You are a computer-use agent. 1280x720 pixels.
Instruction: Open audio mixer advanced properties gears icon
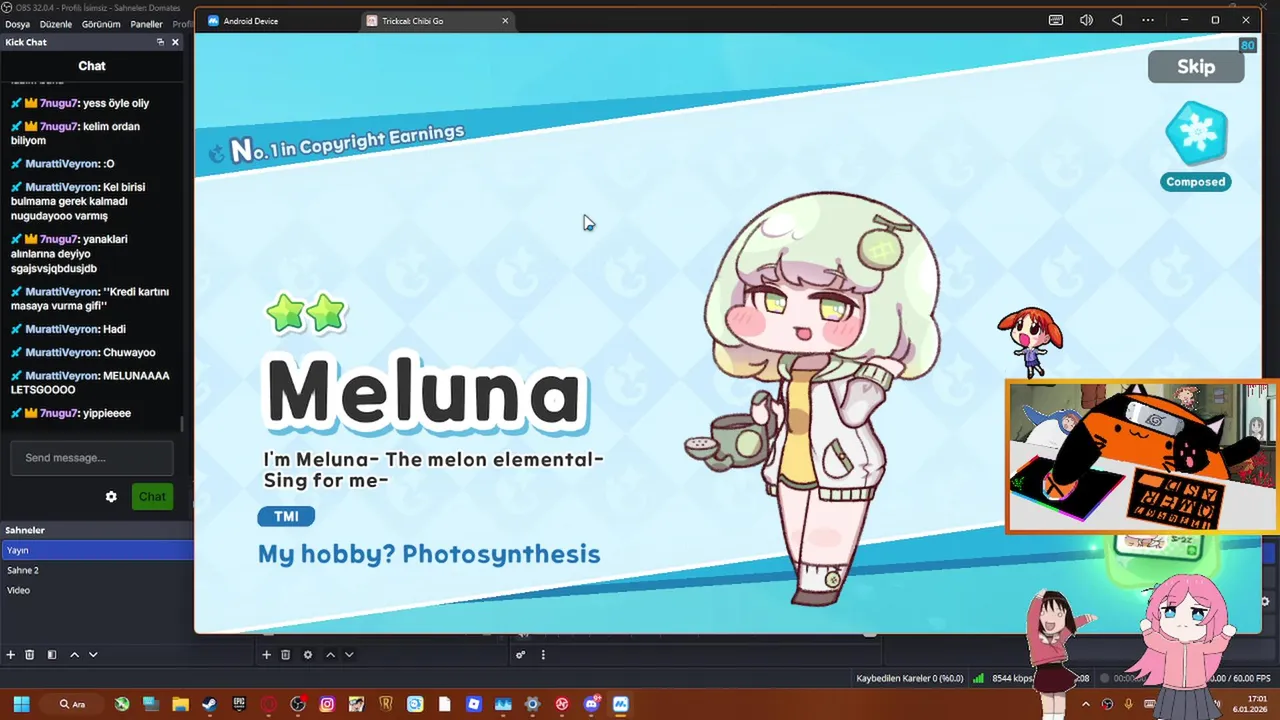[520, 655]
